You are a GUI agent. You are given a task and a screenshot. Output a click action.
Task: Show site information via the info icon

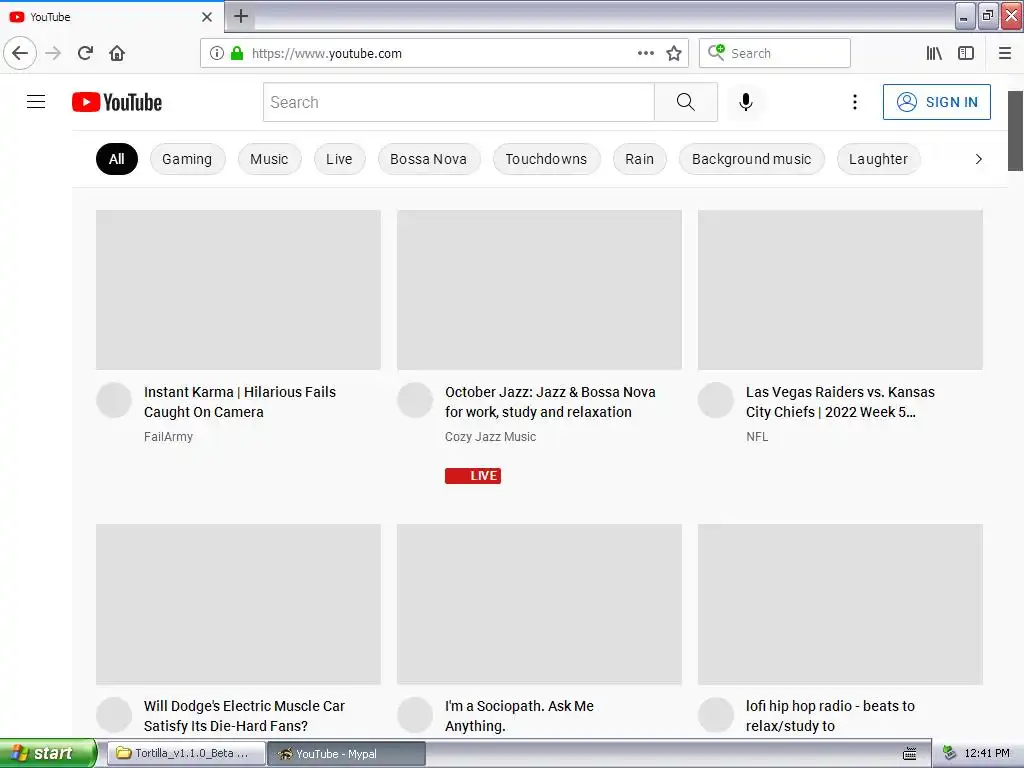tap(217, 54)
